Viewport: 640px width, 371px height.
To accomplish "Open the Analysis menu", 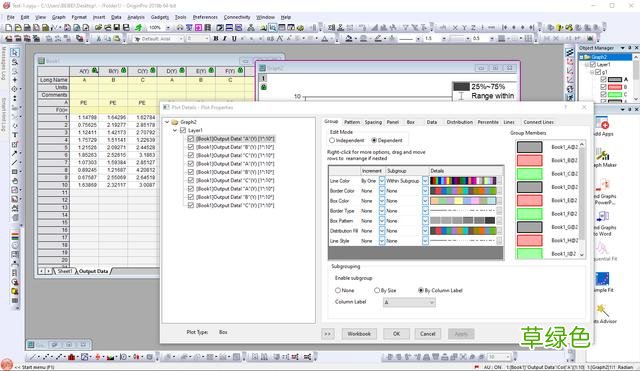I will 136,17.
